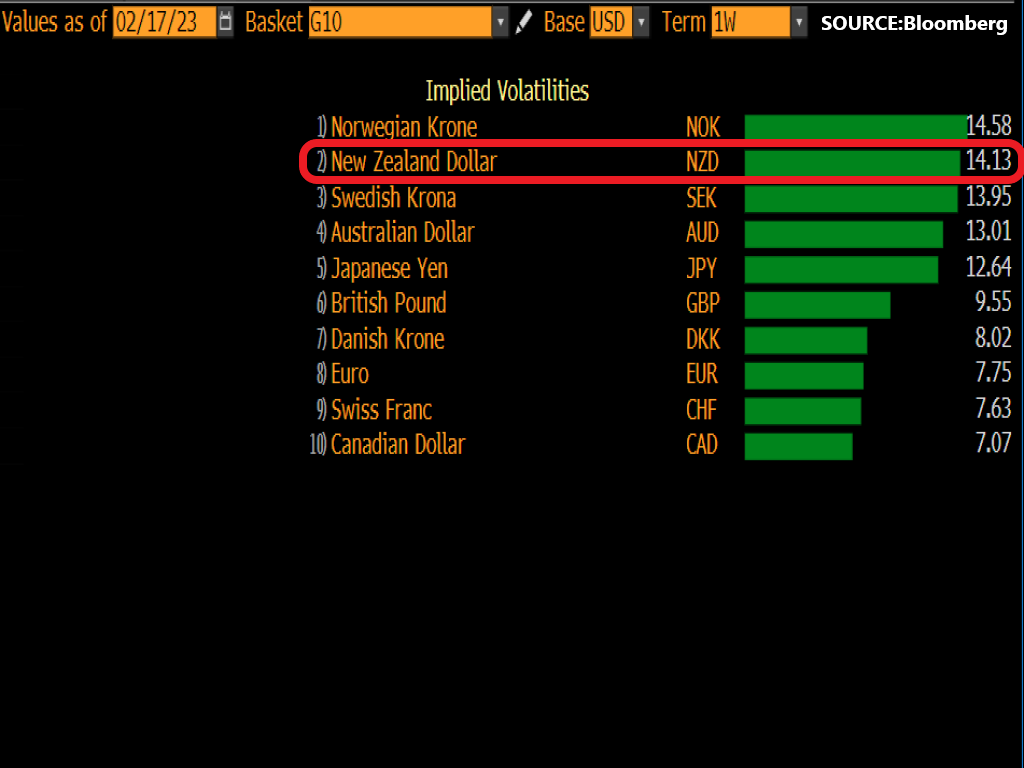Open the Australian Dollar entry

[x=402, y=233]
